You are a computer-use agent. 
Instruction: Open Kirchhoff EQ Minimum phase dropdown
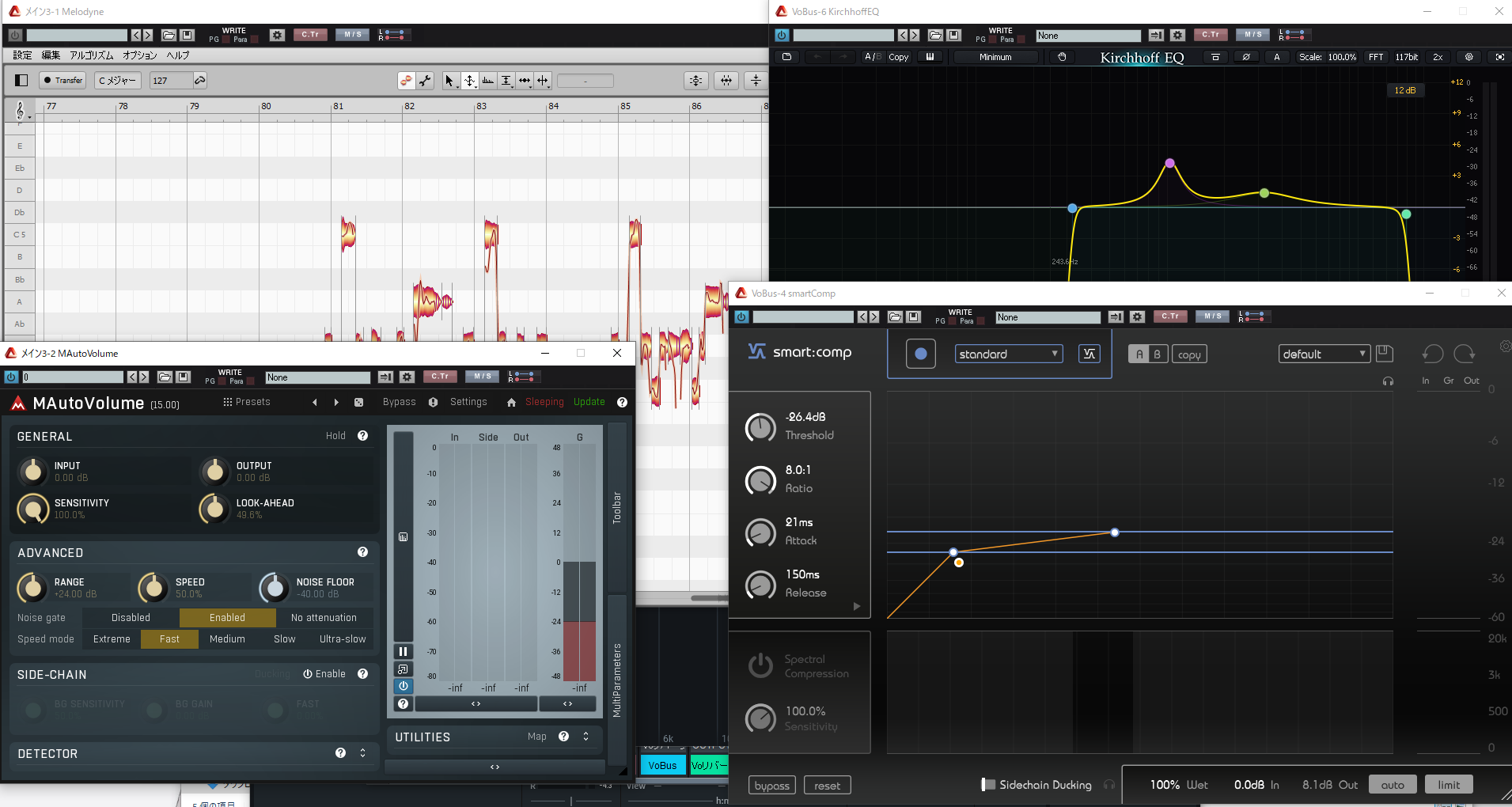(995, 57)
